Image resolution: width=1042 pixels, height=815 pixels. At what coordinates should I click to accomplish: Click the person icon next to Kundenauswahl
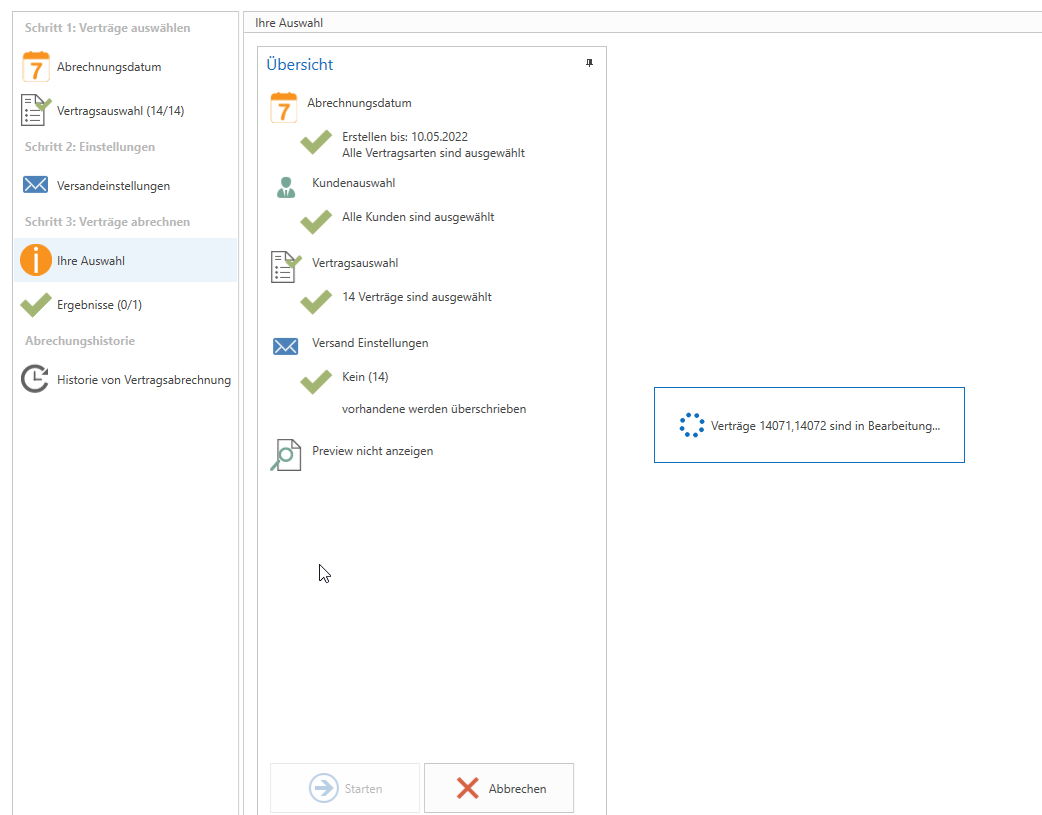pos(286,187)
